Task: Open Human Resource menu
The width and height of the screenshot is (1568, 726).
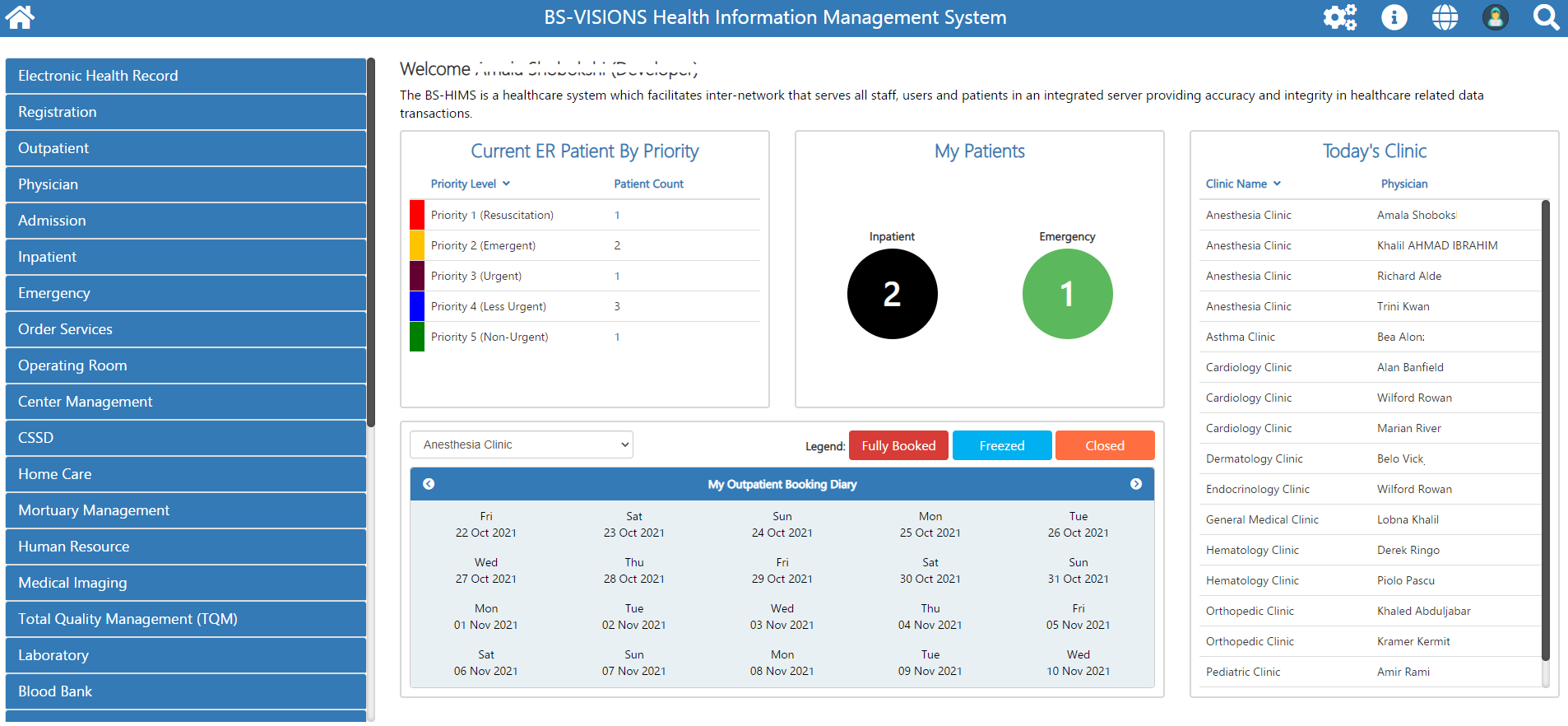Action: pyautogui.click(x=186, y=547)
